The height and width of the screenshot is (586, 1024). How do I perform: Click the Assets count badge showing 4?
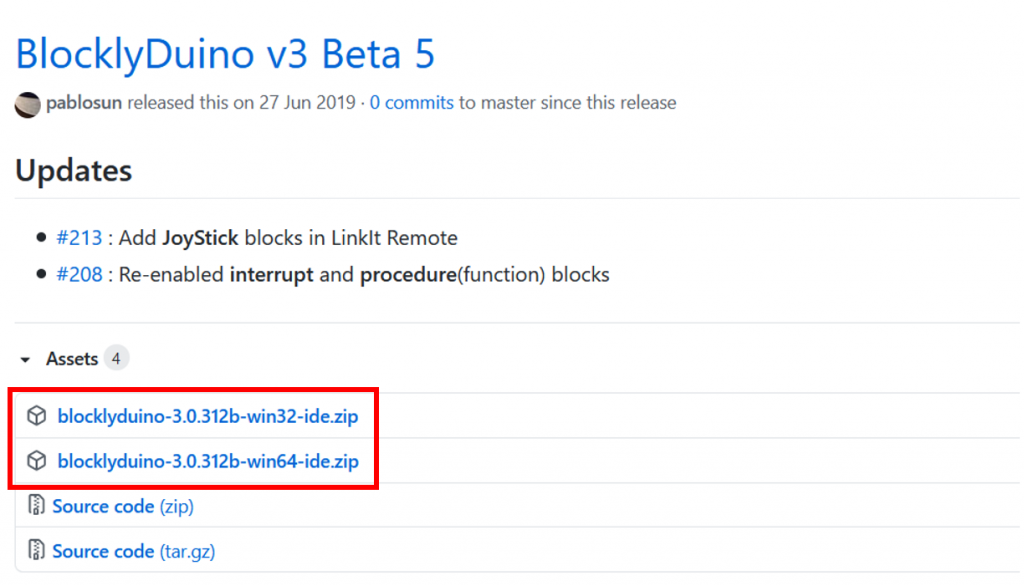click(116, 359)
